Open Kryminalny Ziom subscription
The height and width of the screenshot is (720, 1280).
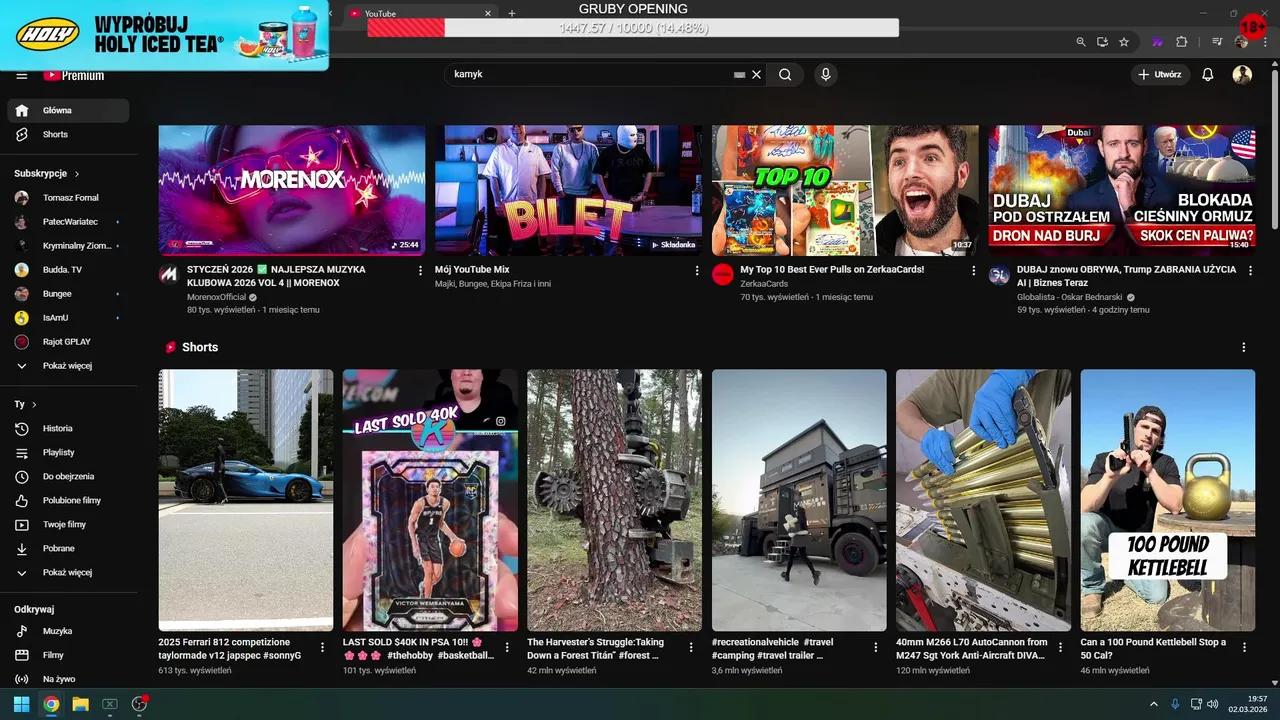click(68, 245)
